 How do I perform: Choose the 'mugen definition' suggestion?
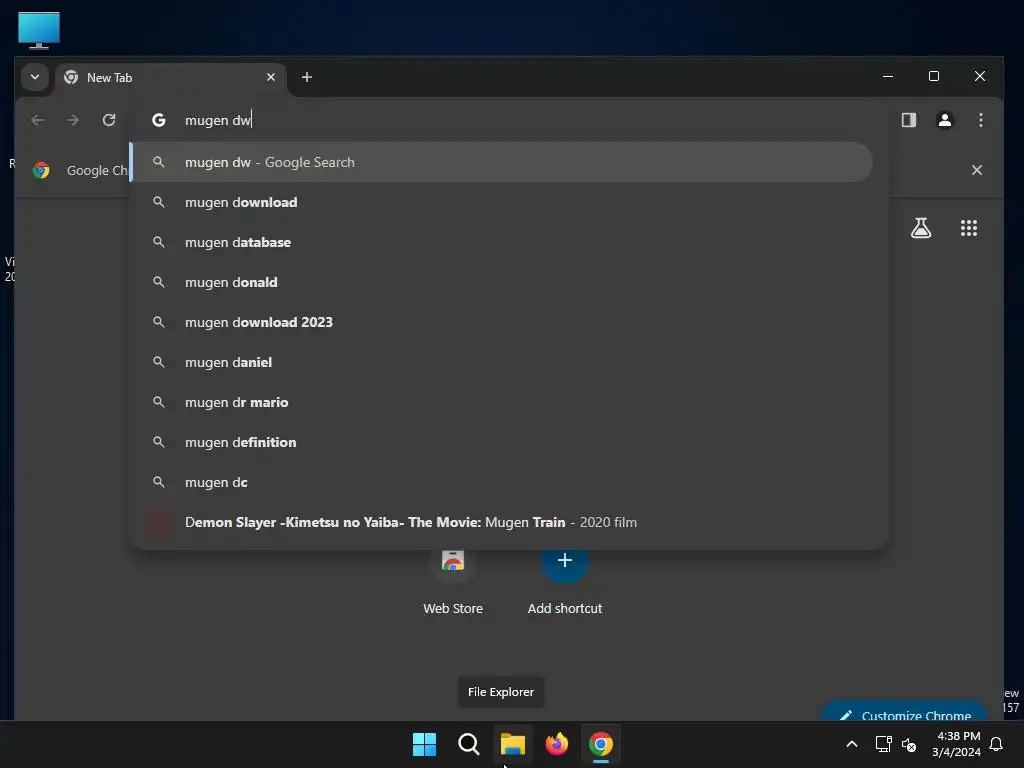[x=501, y=442]
